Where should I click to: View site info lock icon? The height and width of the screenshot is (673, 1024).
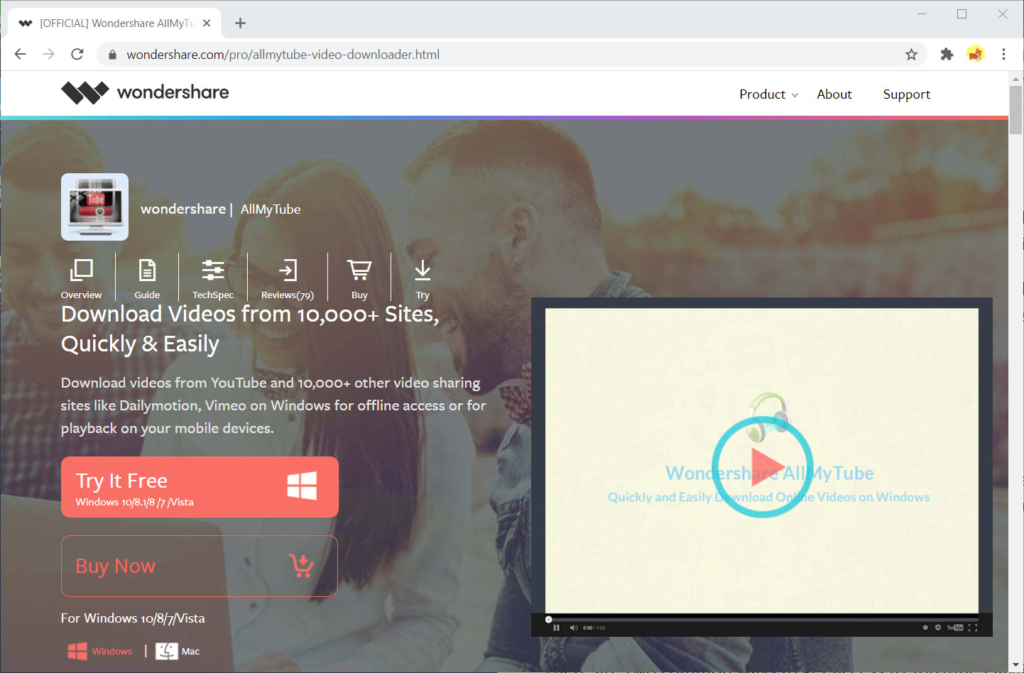(112, 55)
